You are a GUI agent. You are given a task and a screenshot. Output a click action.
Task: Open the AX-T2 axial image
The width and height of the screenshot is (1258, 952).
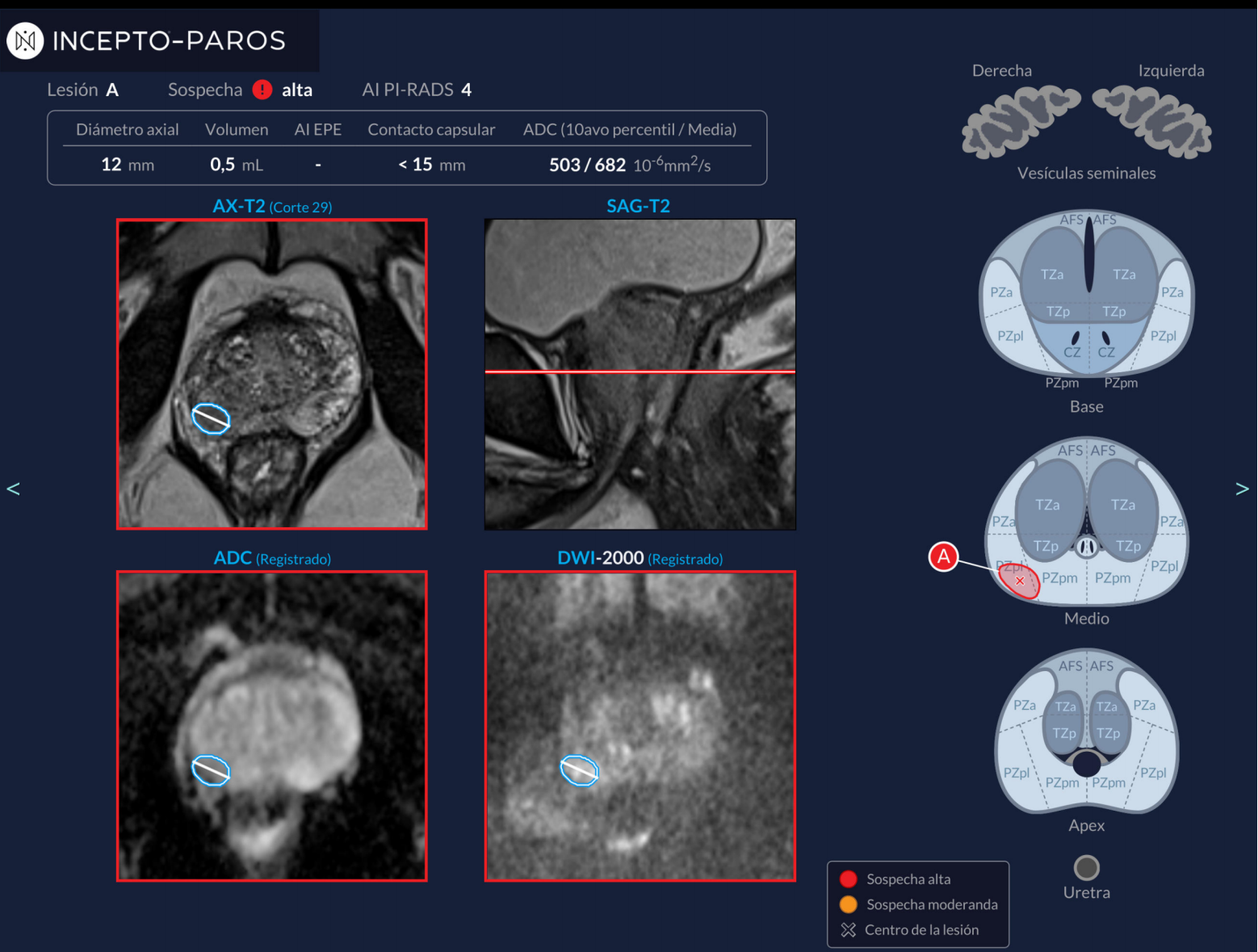pos(272,374)
